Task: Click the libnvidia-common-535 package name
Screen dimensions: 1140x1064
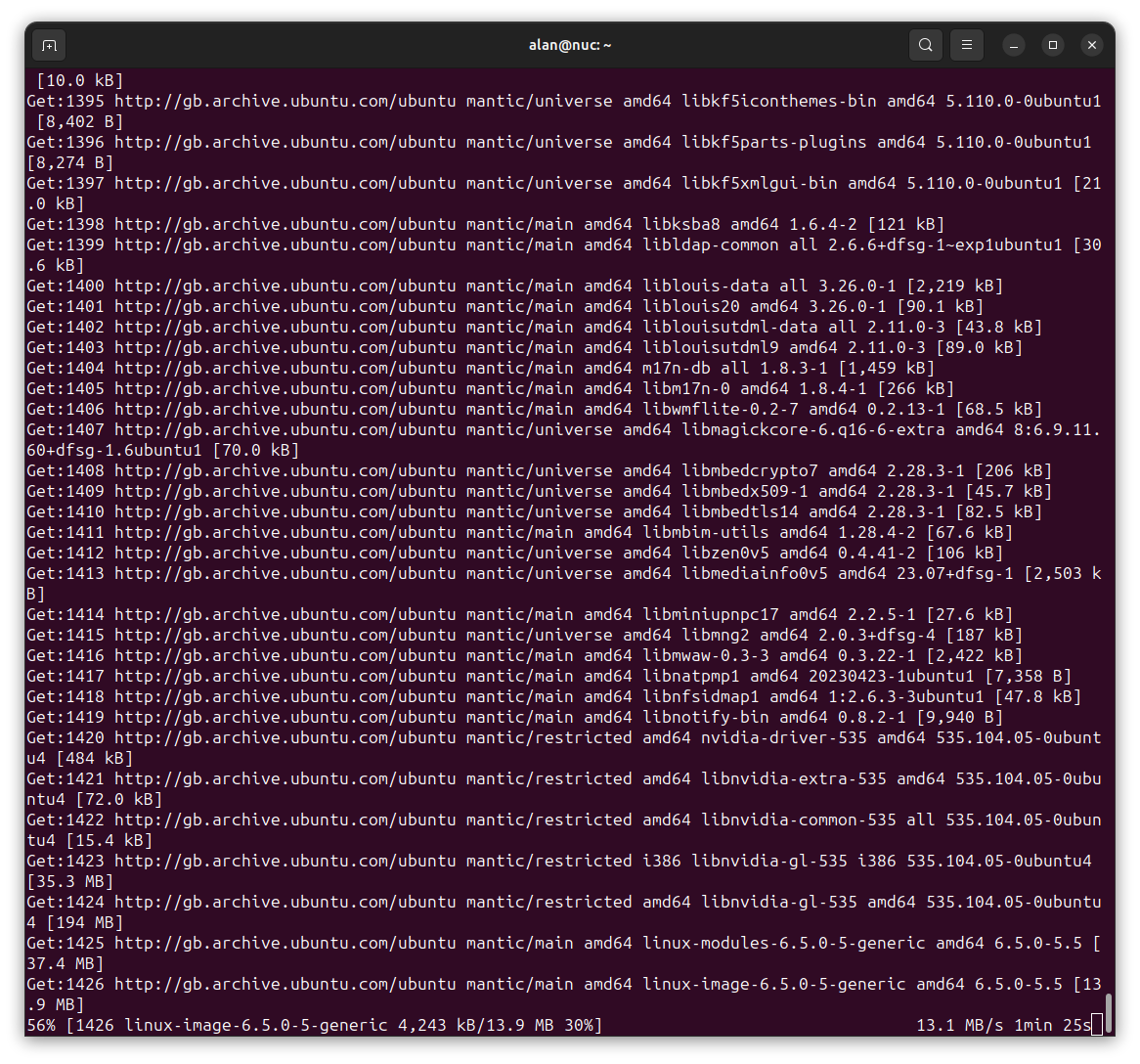Action: 798,820
